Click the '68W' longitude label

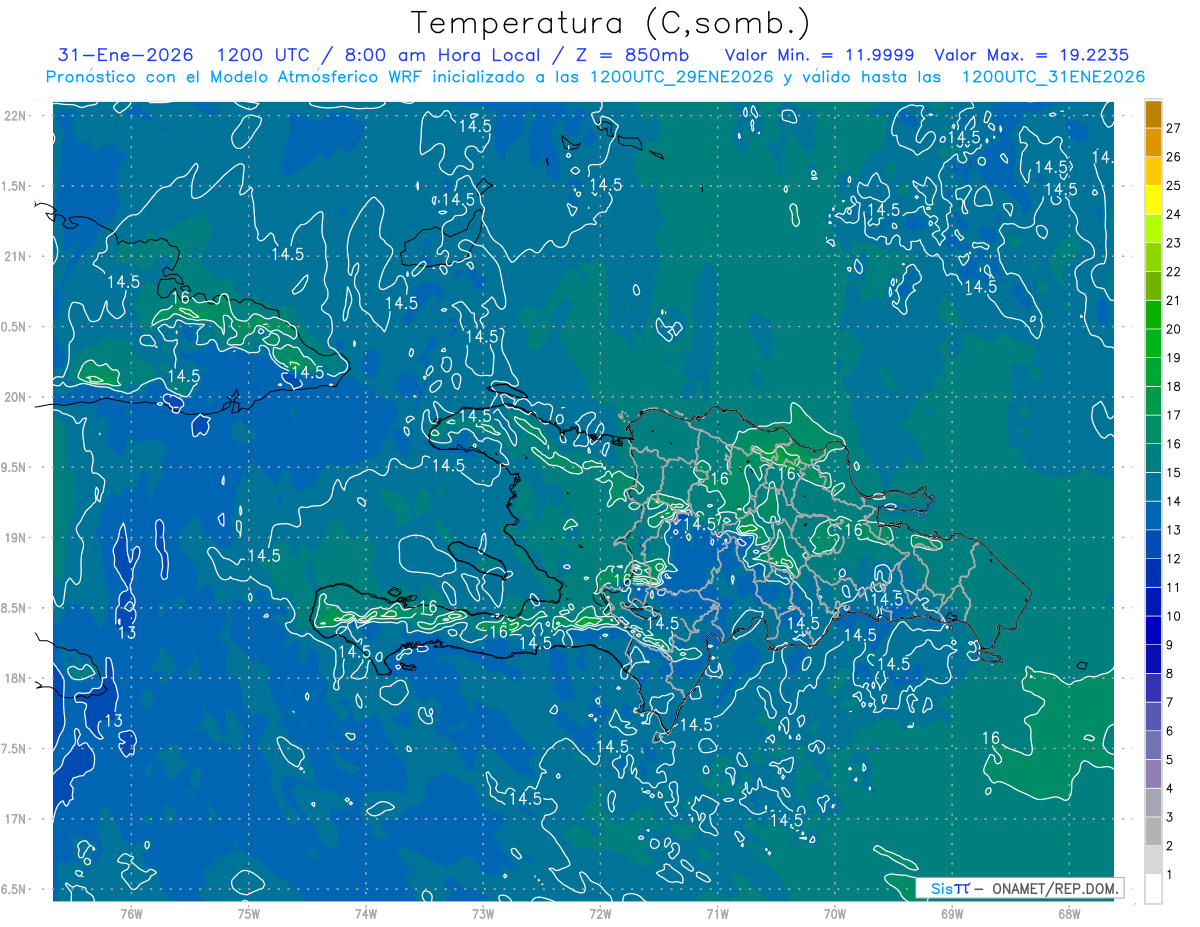[x=1068, y=913]
